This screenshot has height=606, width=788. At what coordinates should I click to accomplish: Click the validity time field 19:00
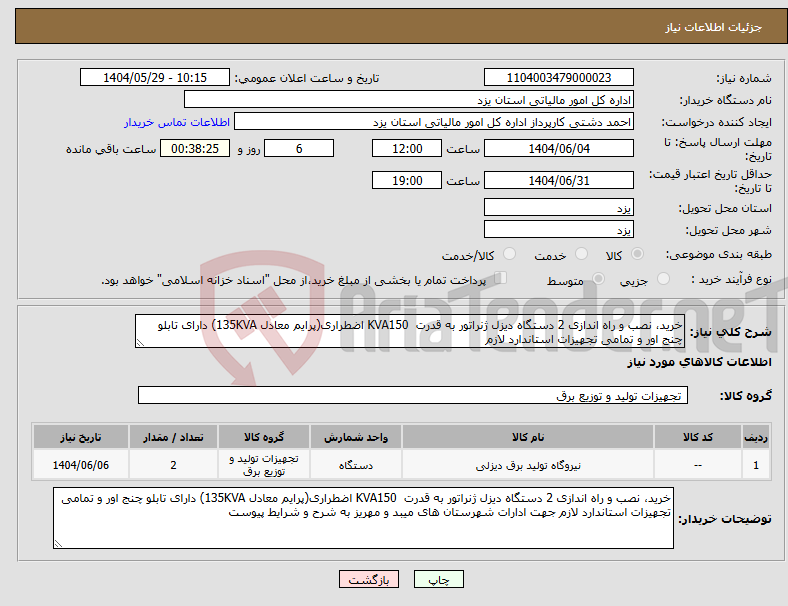(407, 180)
